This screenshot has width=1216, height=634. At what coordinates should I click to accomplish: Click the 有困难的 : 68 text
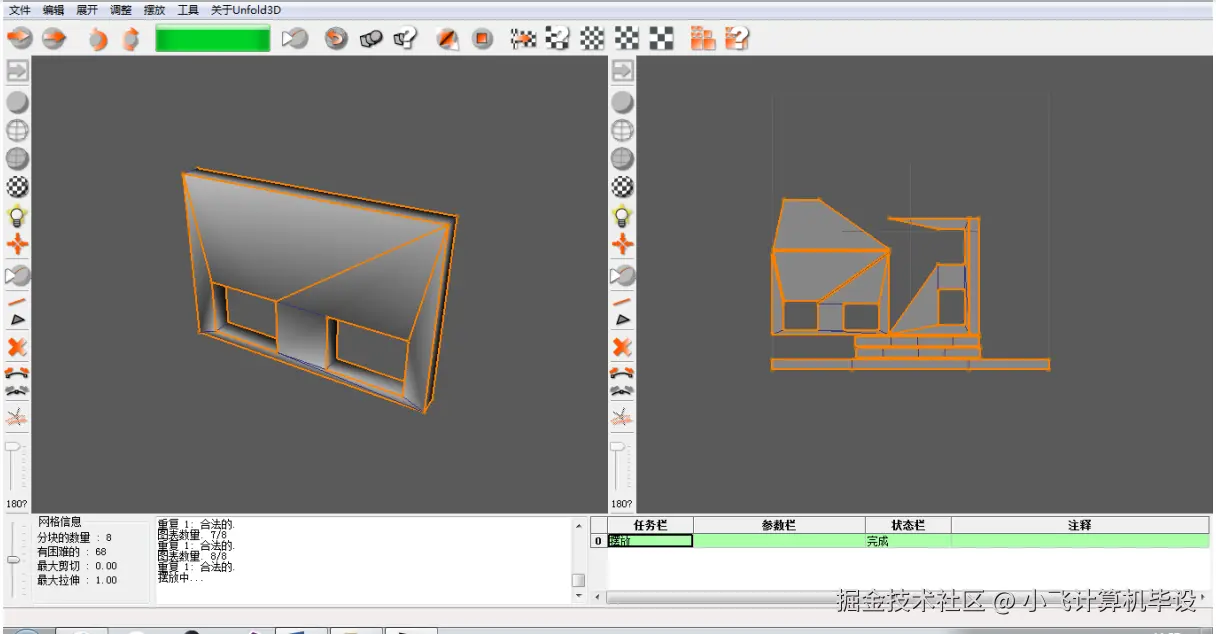pos(72,551)
